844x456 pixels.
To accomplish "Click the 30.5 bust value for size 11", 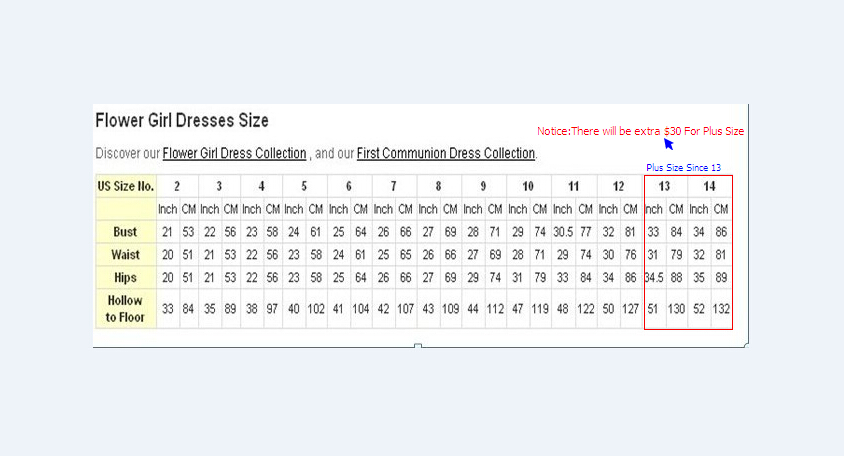I will click(x=563, y=232).
